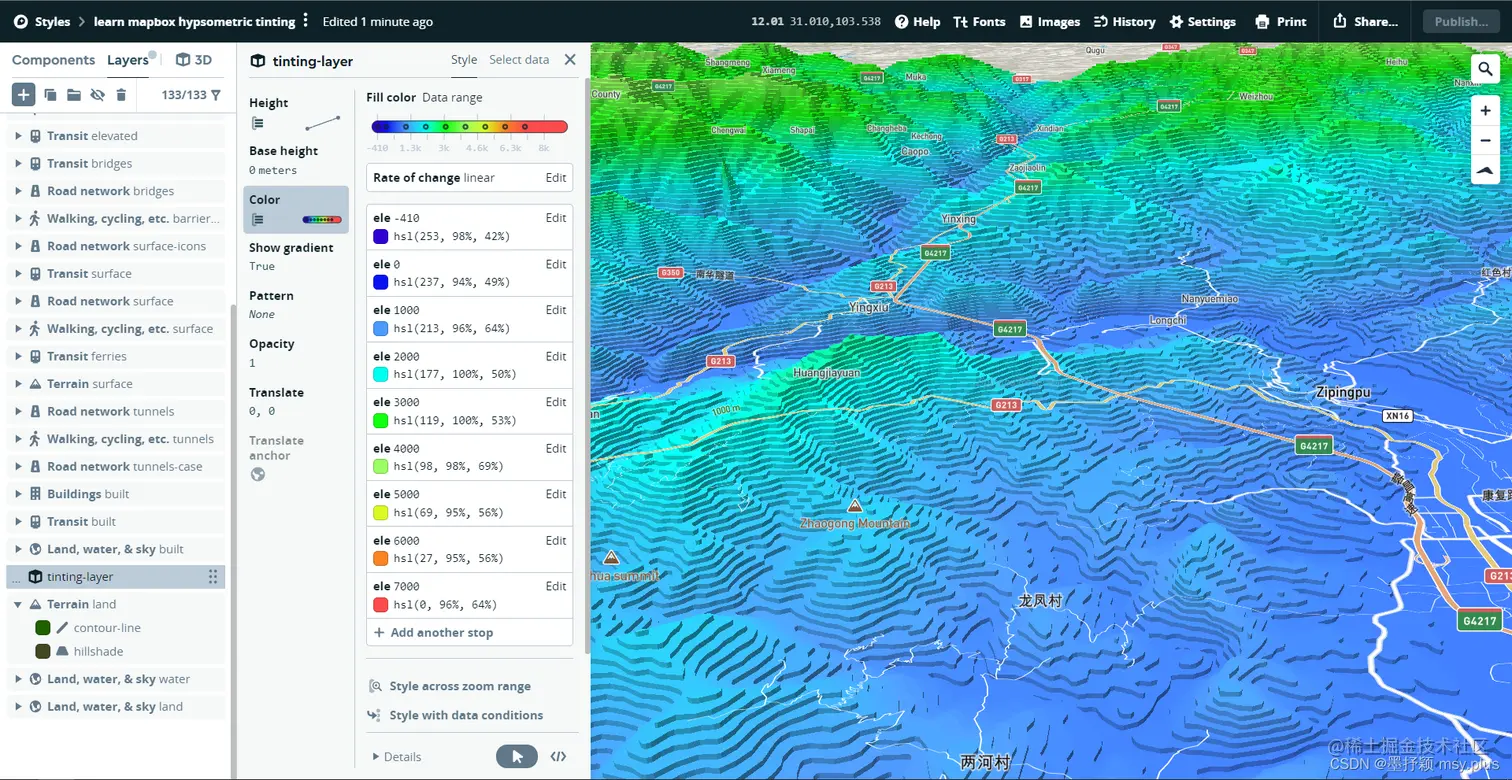Open the Fonts menu
1512x780 pixels.
tap(979, 21)
